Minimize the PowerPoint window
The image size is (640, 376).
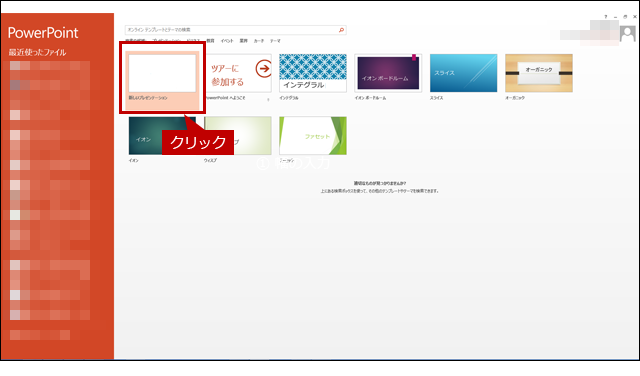click(616, 17)
